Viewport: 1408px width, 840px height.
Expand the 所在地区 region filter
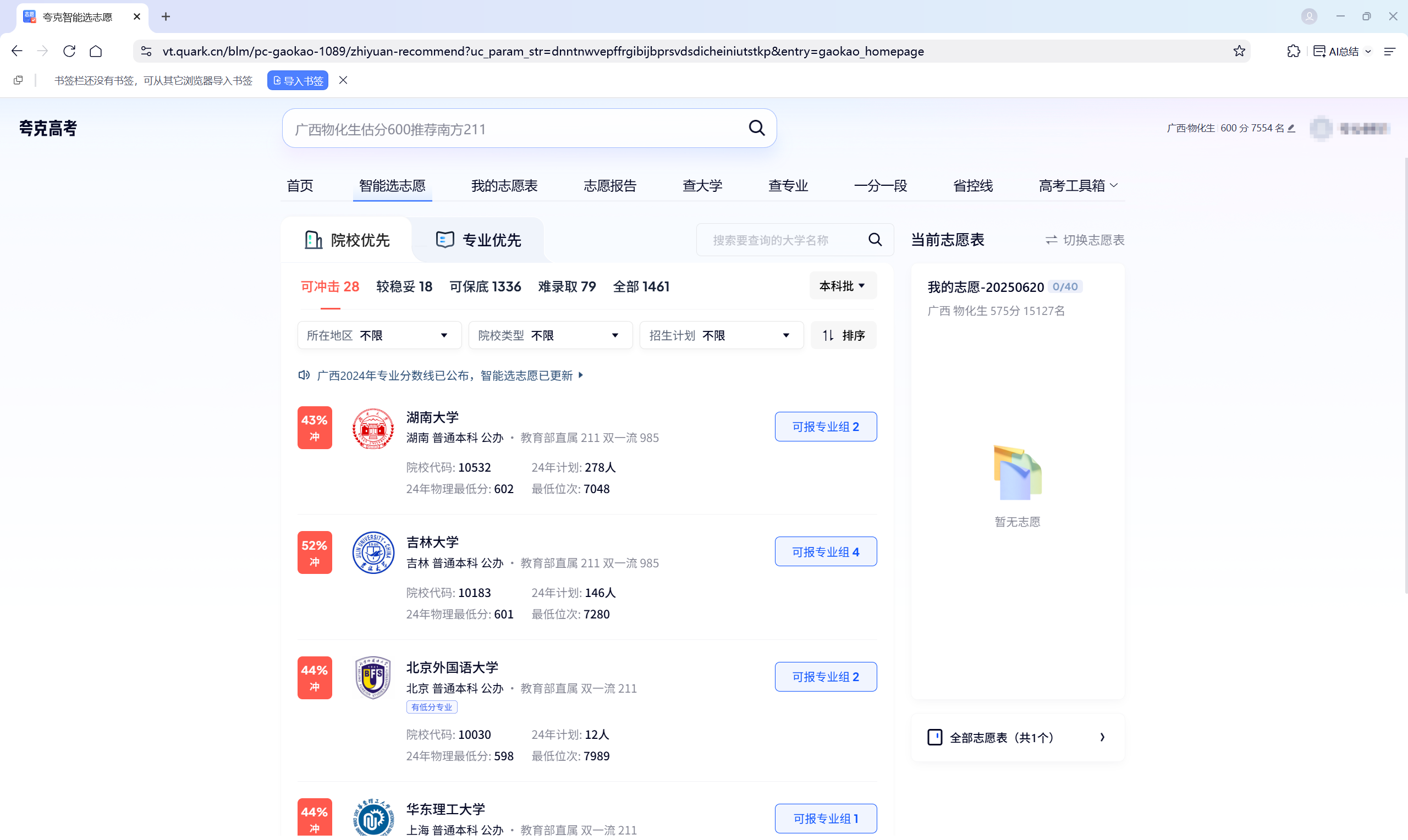pos(378,335)
